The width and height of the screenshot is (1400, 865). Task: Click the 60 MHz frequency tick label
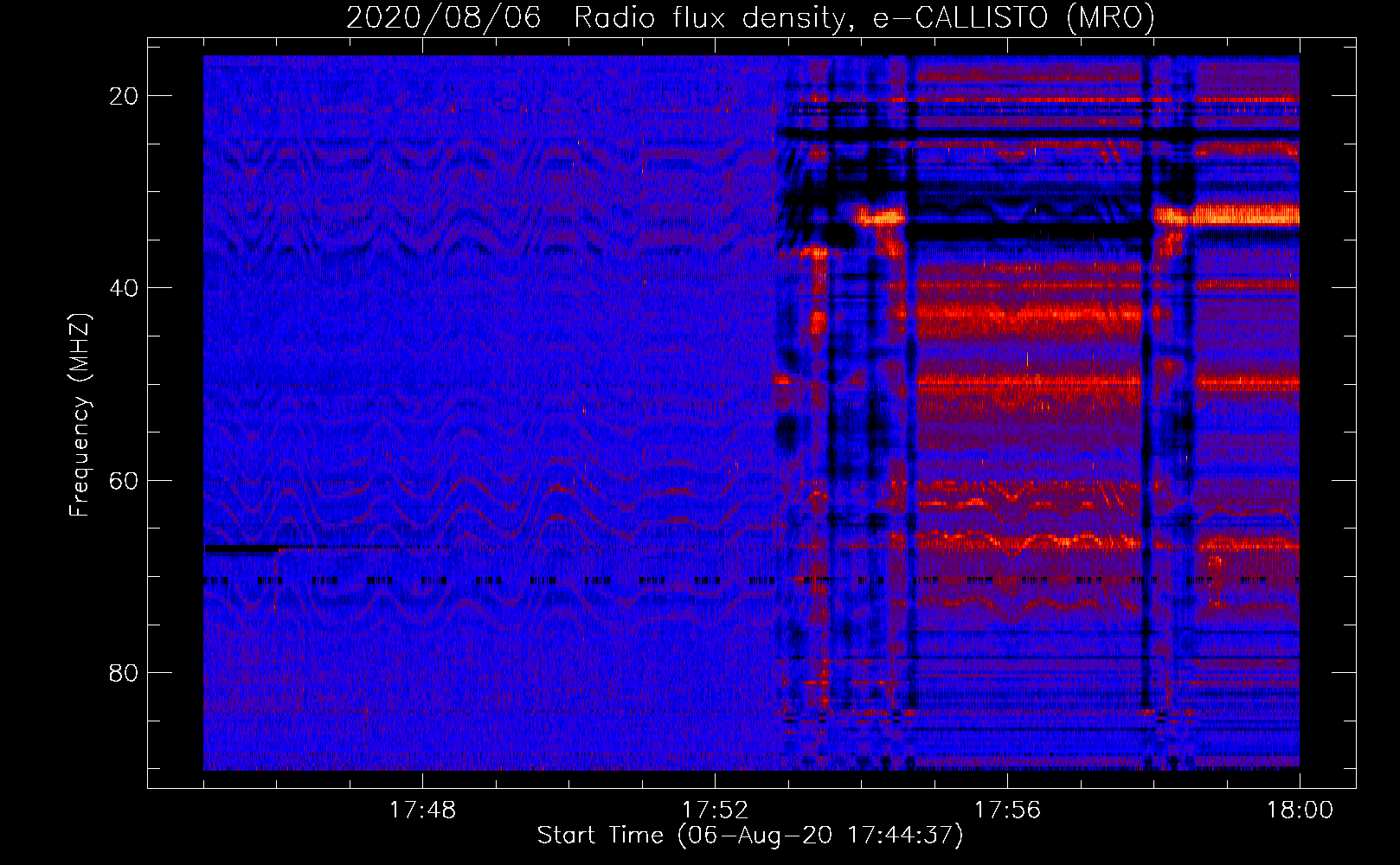click(x=124, y=480)
